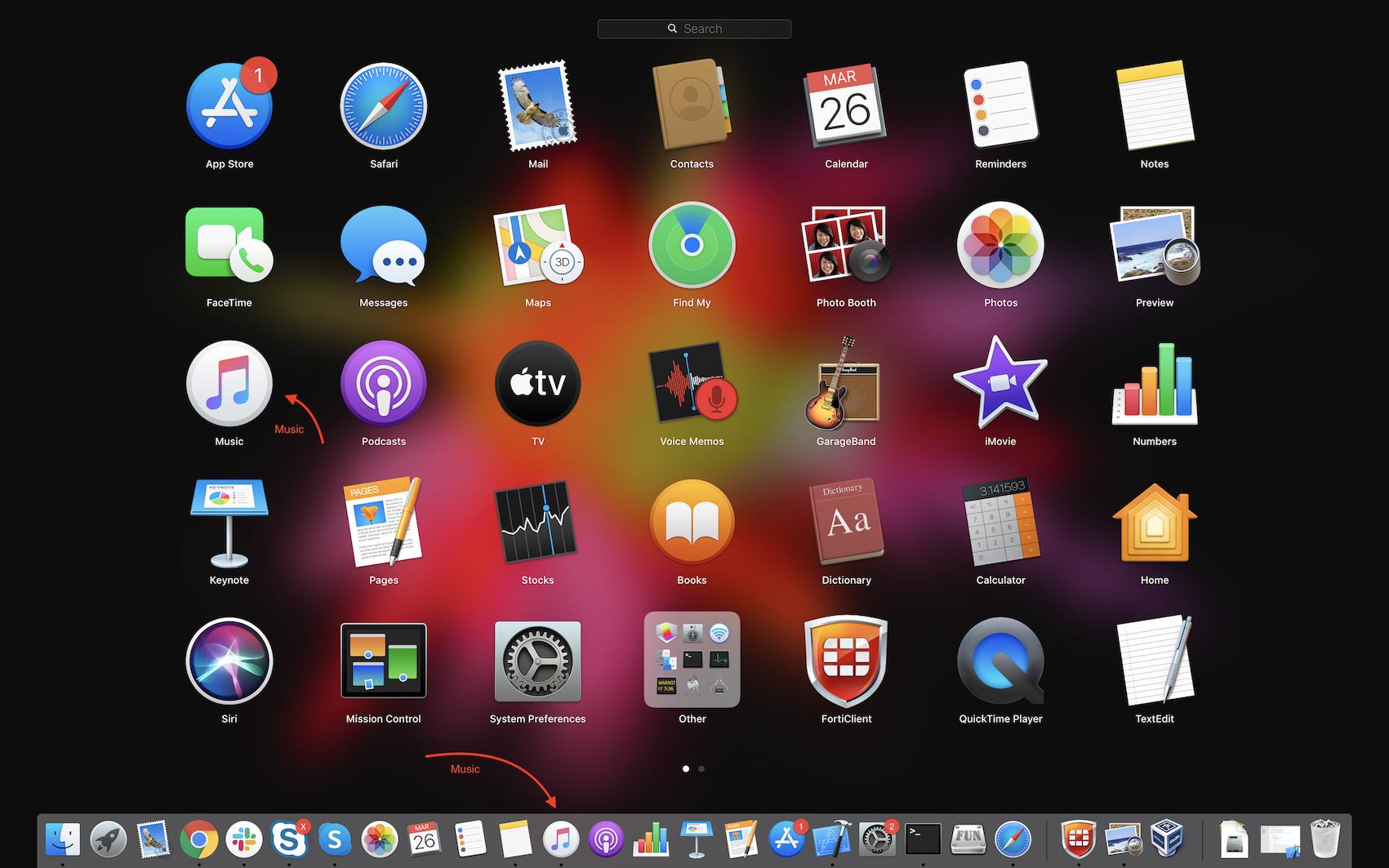Launch Music from the Launchpad grid

229,384
